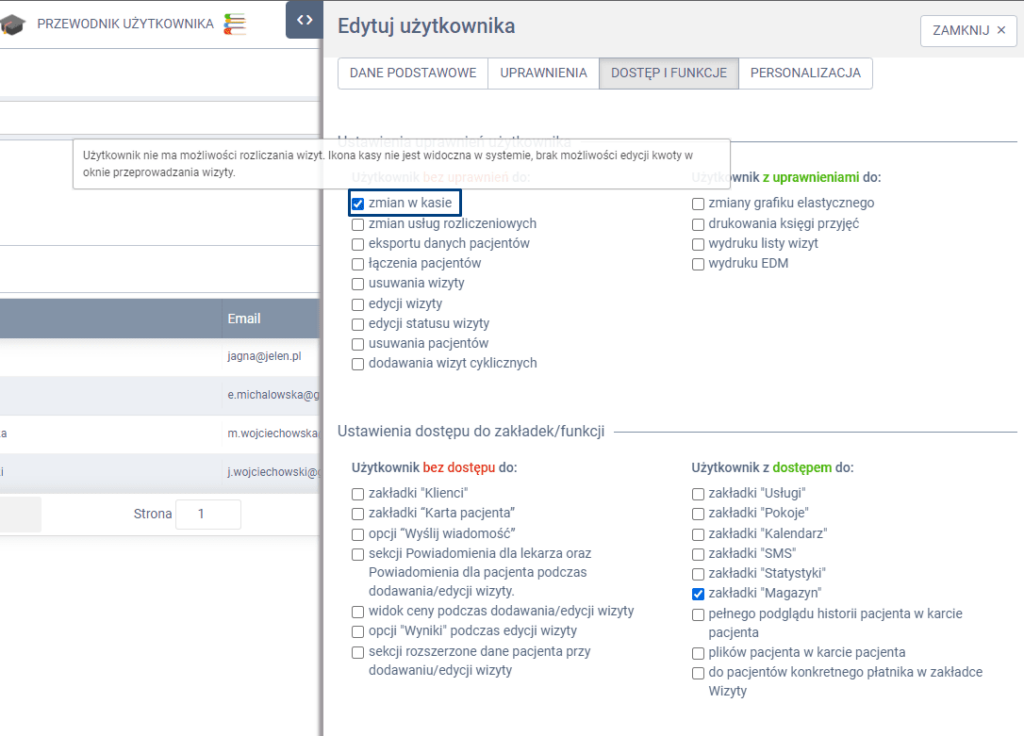Open the UPRAWNIENIA tab
Viewport: 1024px width, 736px height.
click(543, 73)
